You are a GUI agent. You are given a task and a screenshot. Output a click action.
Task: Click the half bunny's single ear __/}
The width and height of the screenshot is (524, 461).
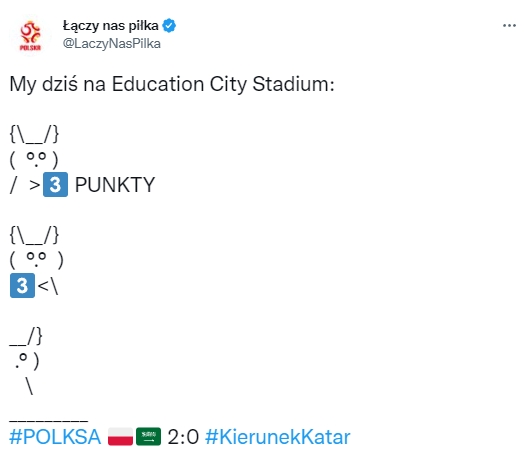[x=26, y=336]
